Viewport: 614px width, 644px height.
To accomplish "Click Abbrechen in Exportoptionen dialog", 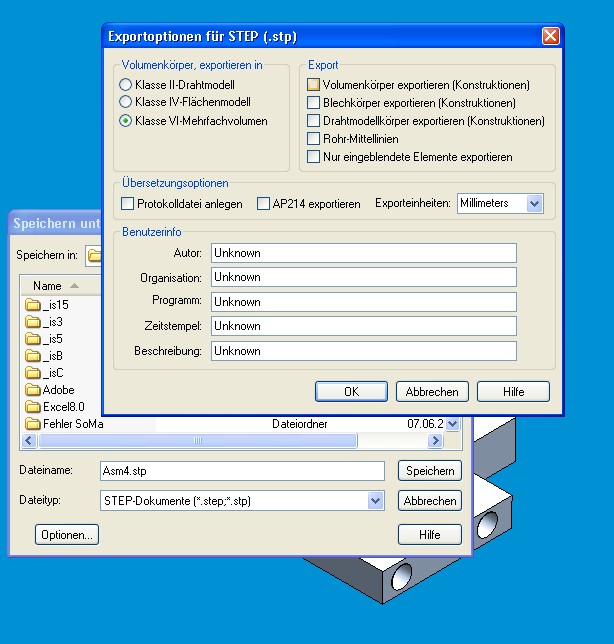I will point(432,391).
